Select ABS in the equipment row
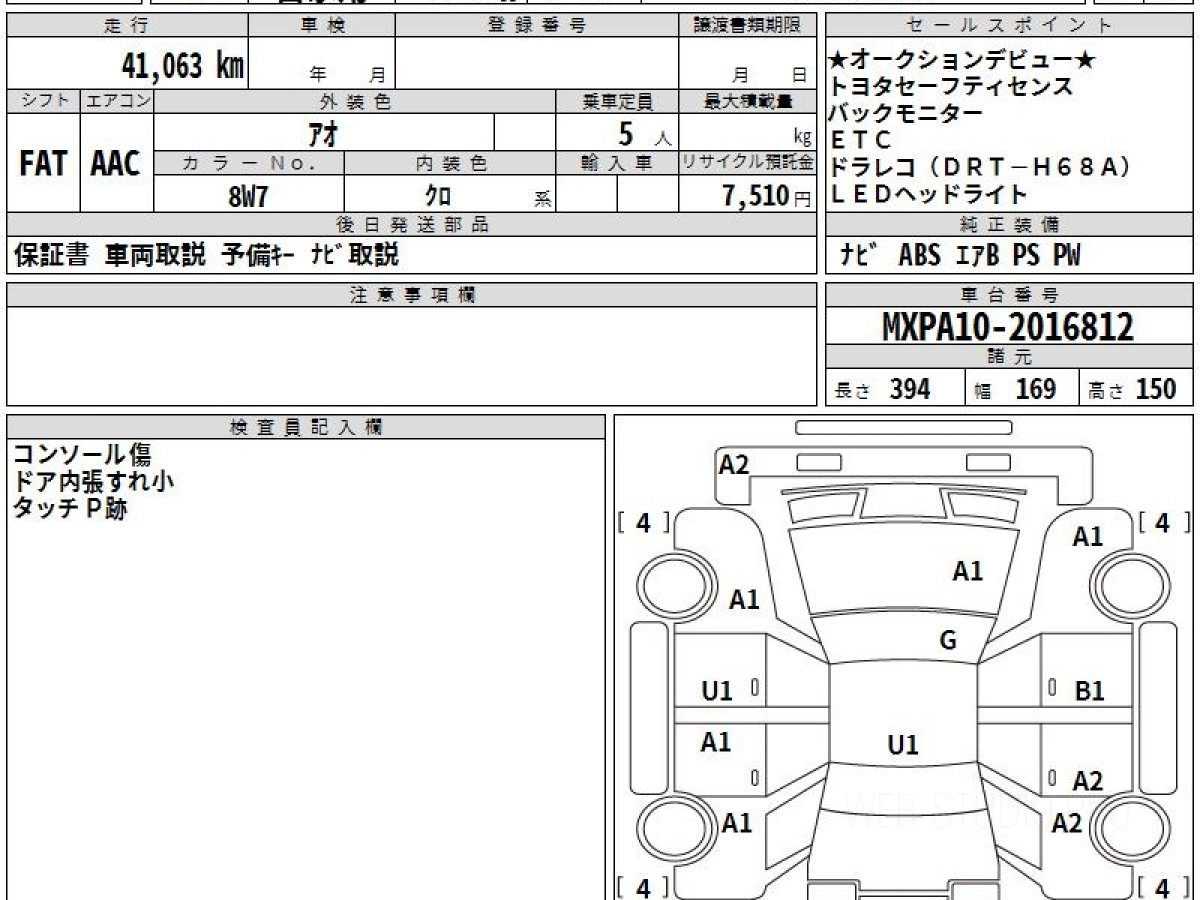 click(x=919, y=256)
